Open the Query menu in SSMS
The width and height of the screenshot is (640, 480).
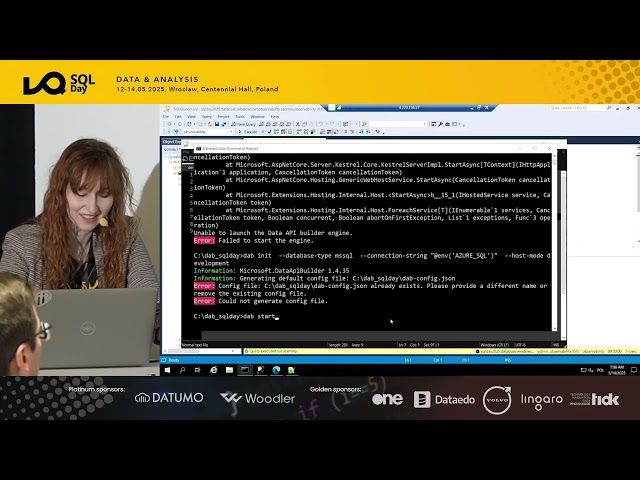click(207, 117)
